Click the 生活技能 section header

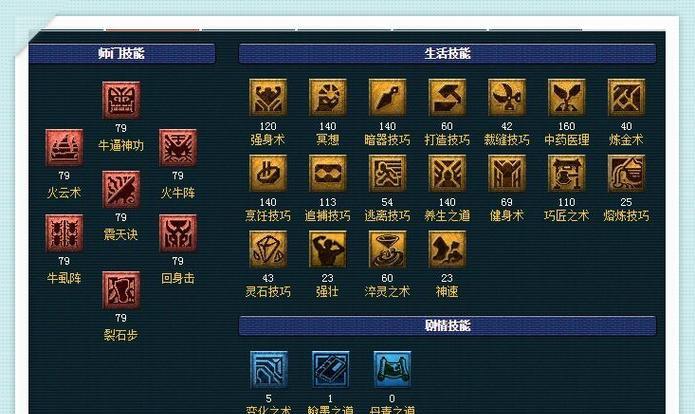tap(447, 54)
